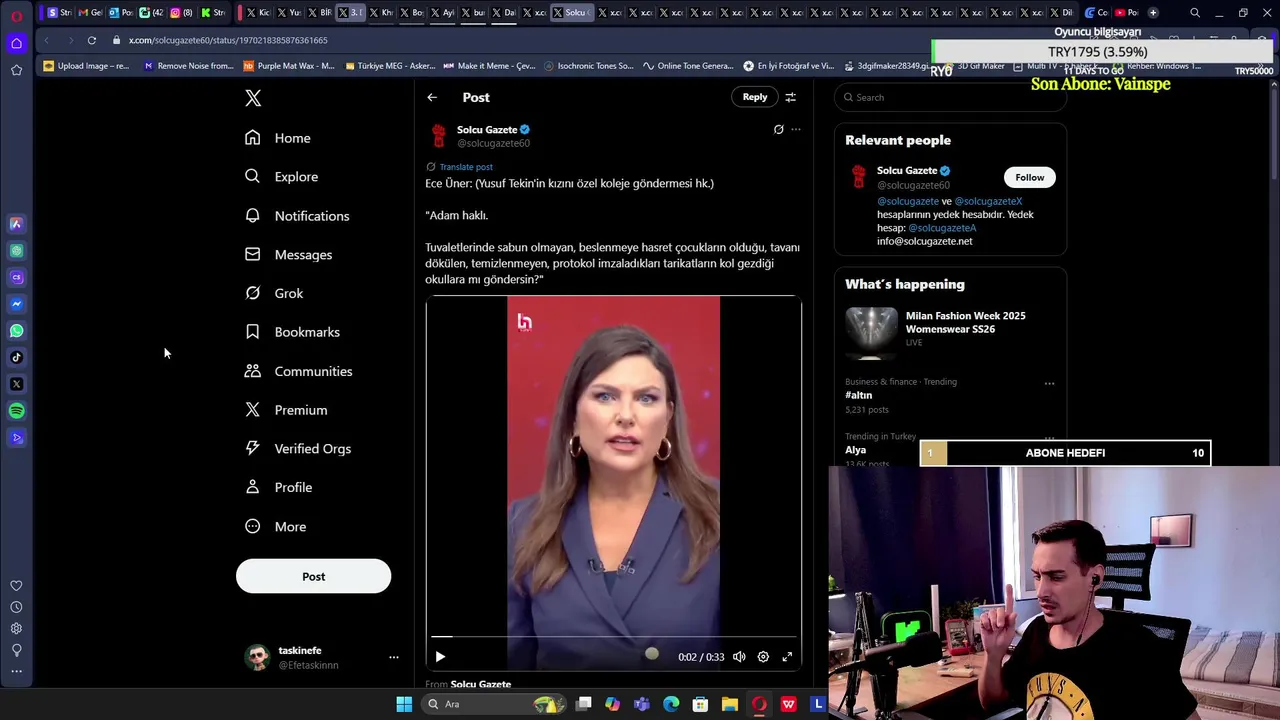The width and height of the screenshot is (1280, 720).
Task: Click inside the X Search field
Action: point(950,97)
